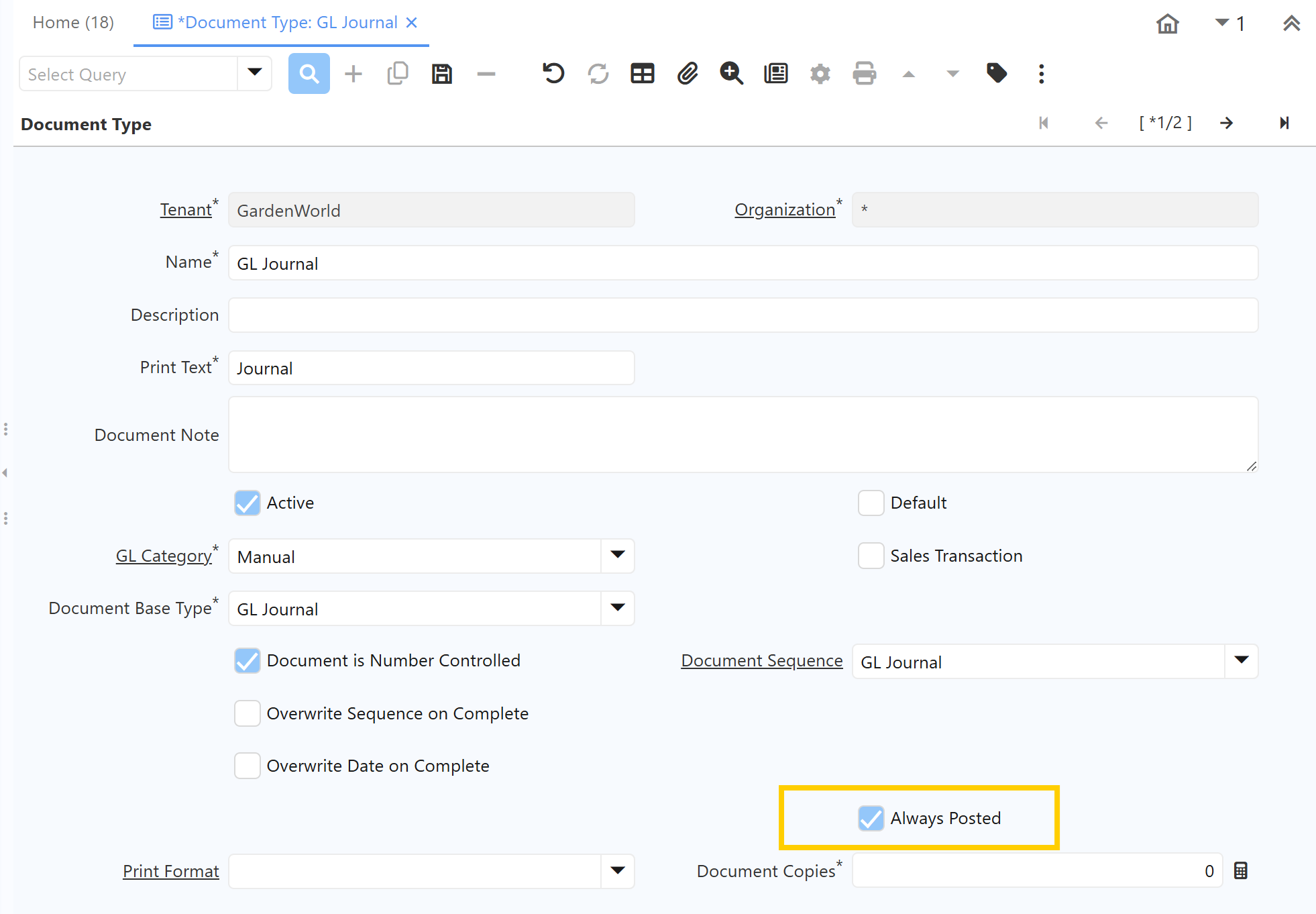Click the New record plus icon
The image size is (1316, 914).
point(353,74)
